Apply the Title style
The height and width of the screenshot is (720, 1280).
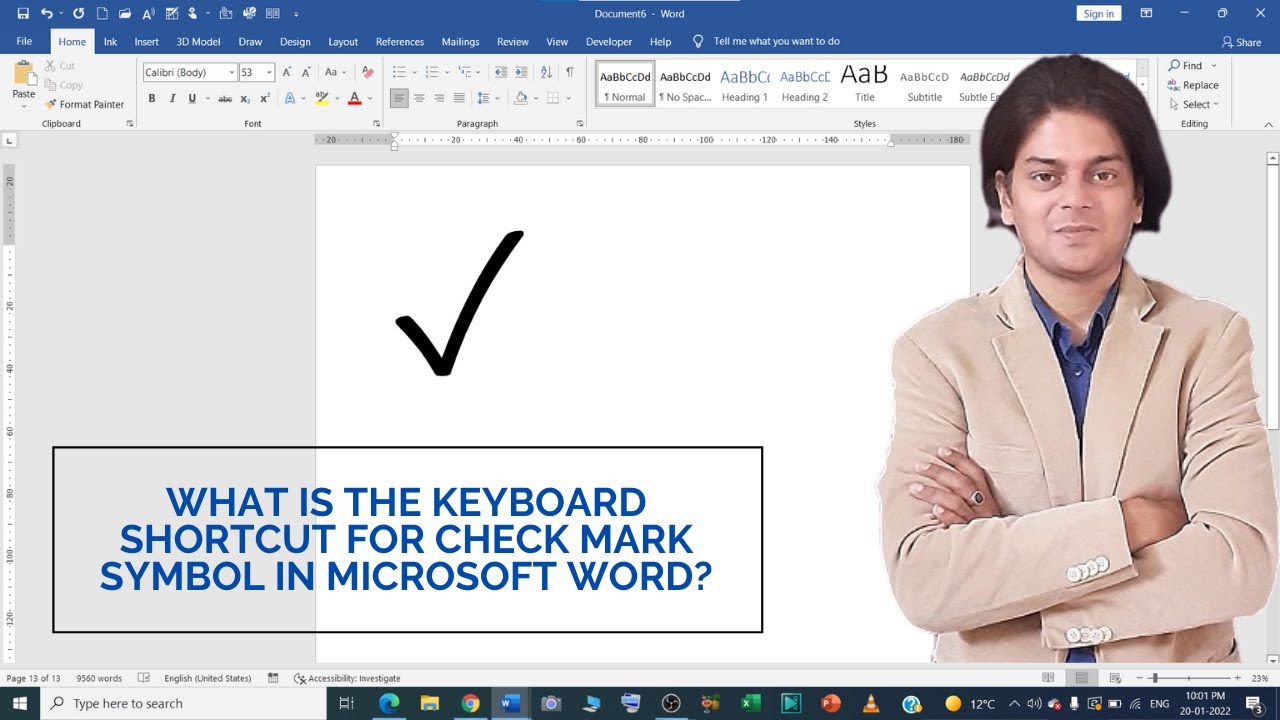click(865, 82)
